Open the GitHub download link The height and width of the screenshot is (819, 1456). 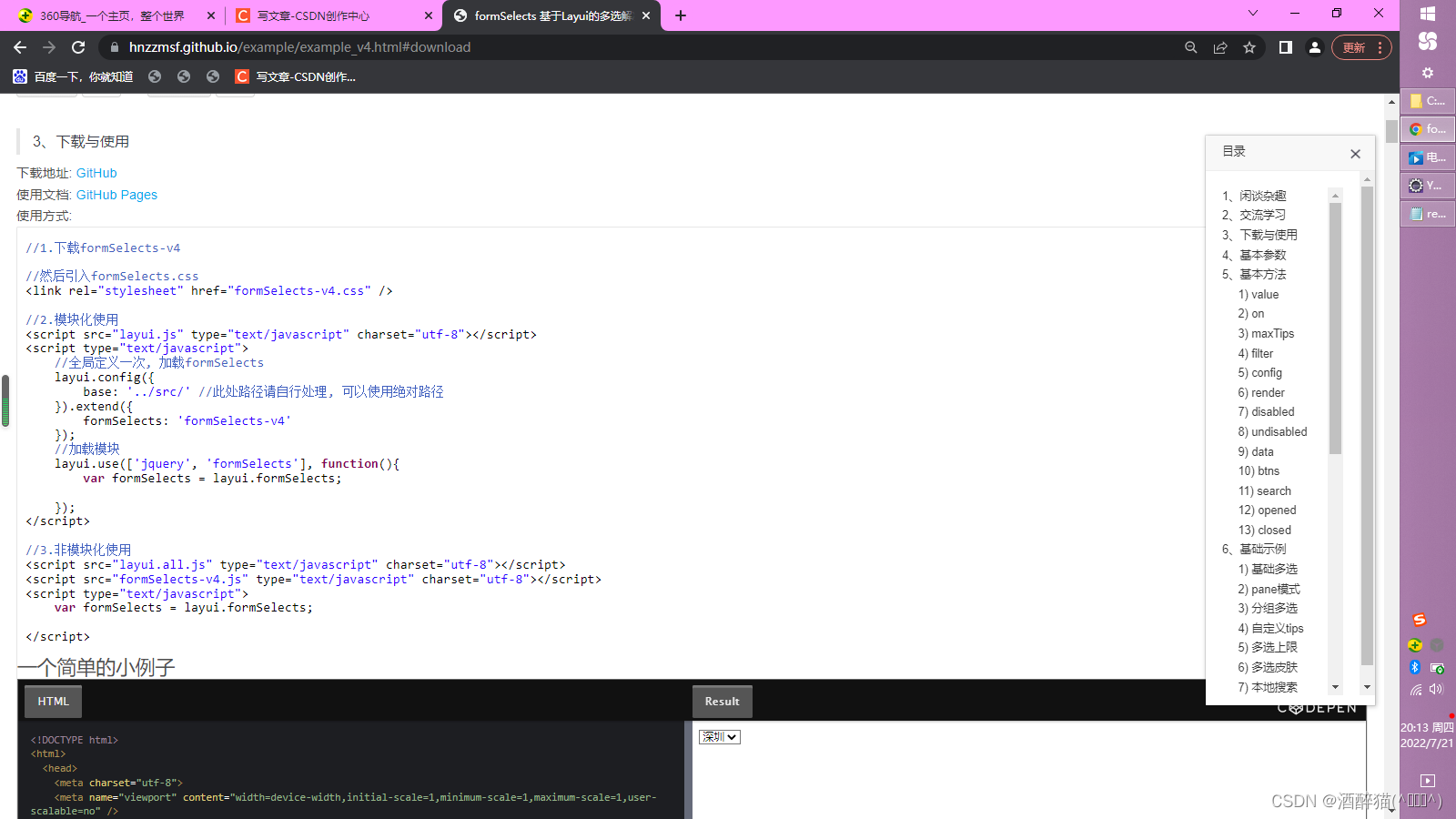(96, 173)
